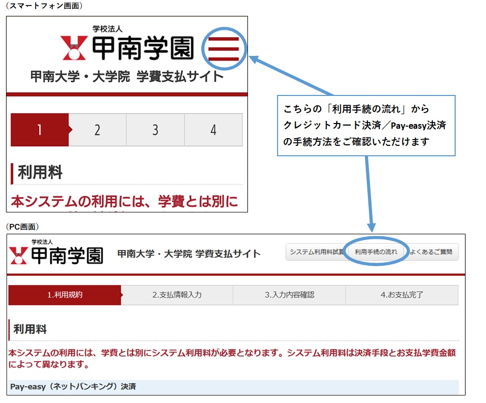Viewport: 486px width, 403px height.
Task: Click the Konan Gakuen logo in PC header
Action: [x=56, y=253]
